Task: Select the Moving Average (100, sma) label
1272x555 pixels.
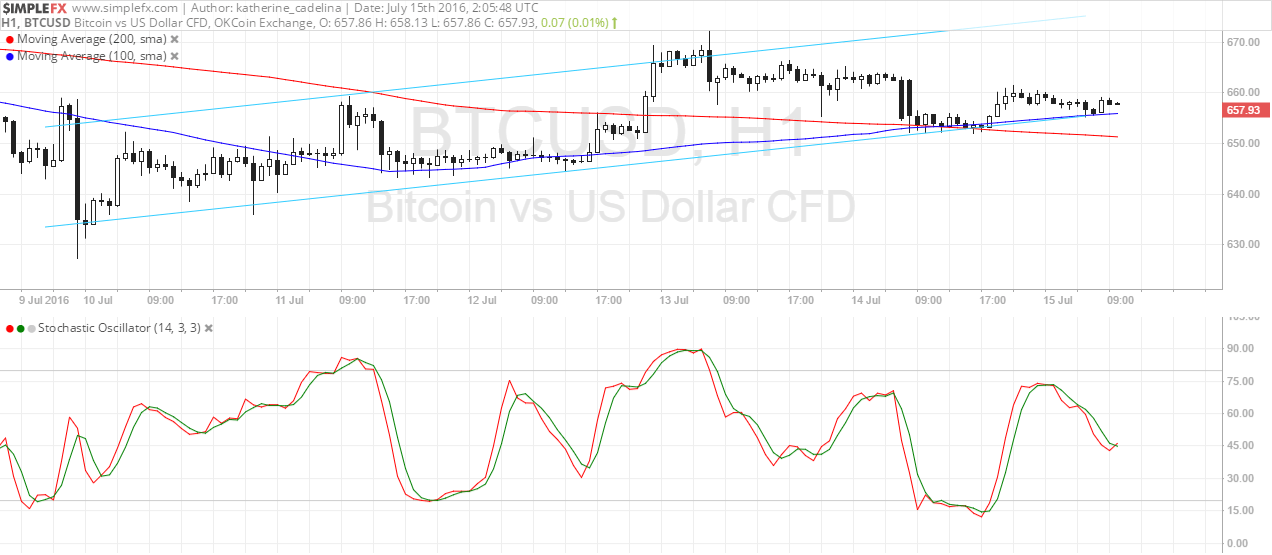Action: pyautogui.click(x=92, y=56)
